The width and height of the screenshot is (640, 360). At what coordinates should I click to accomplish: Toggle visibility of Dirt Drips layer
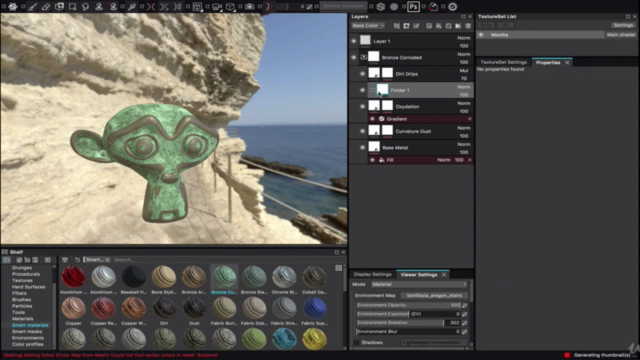[362, 74]
